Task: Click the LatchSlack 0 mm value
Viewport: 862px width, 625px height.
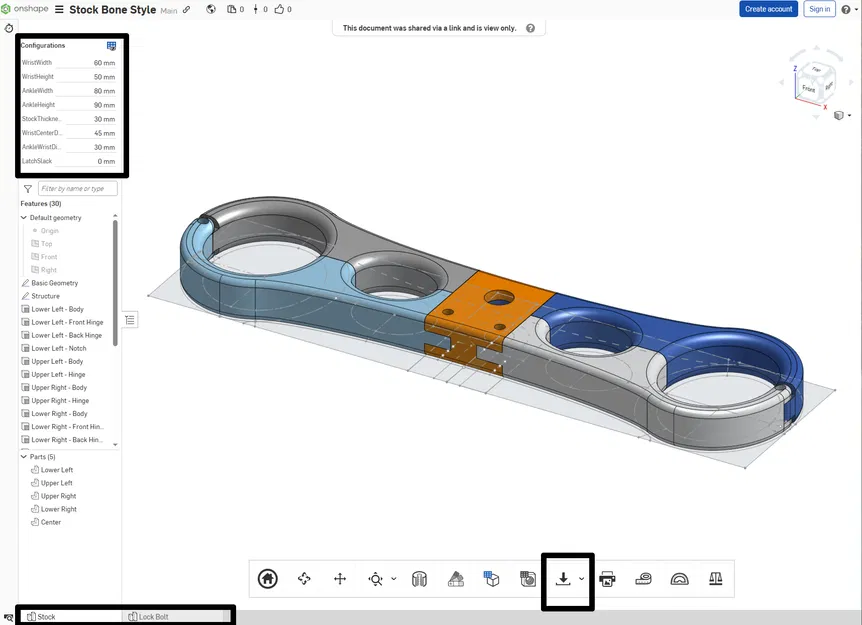Action: pos(106,161)
